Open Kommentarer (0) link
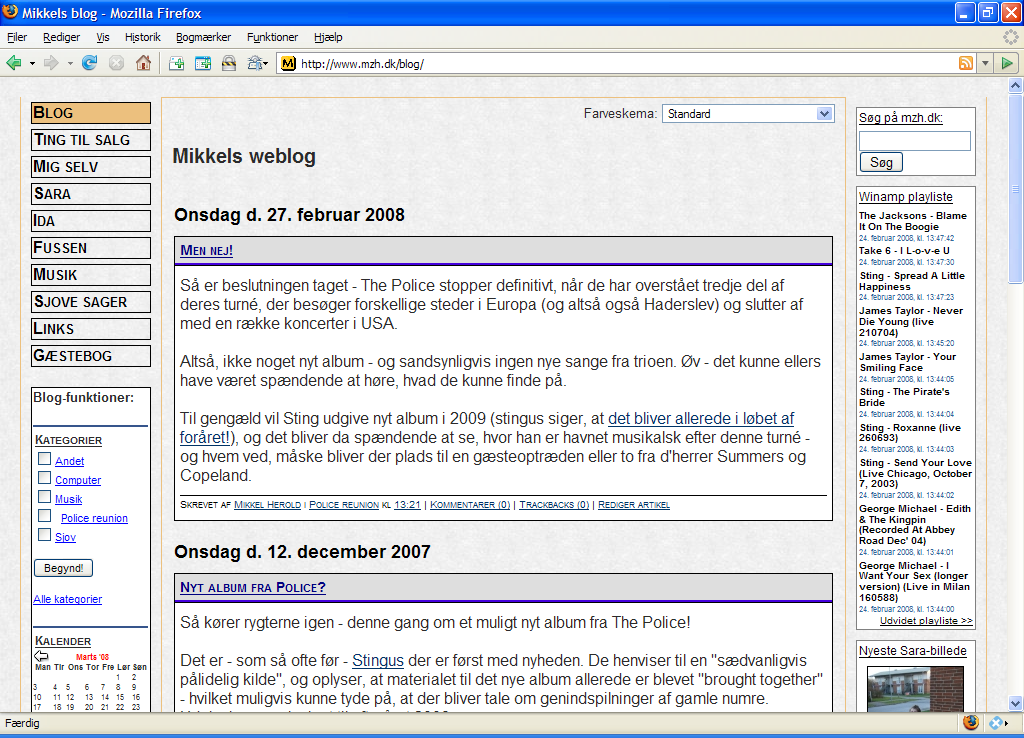Screen dimensions: 1024x738 pos(470,505)
